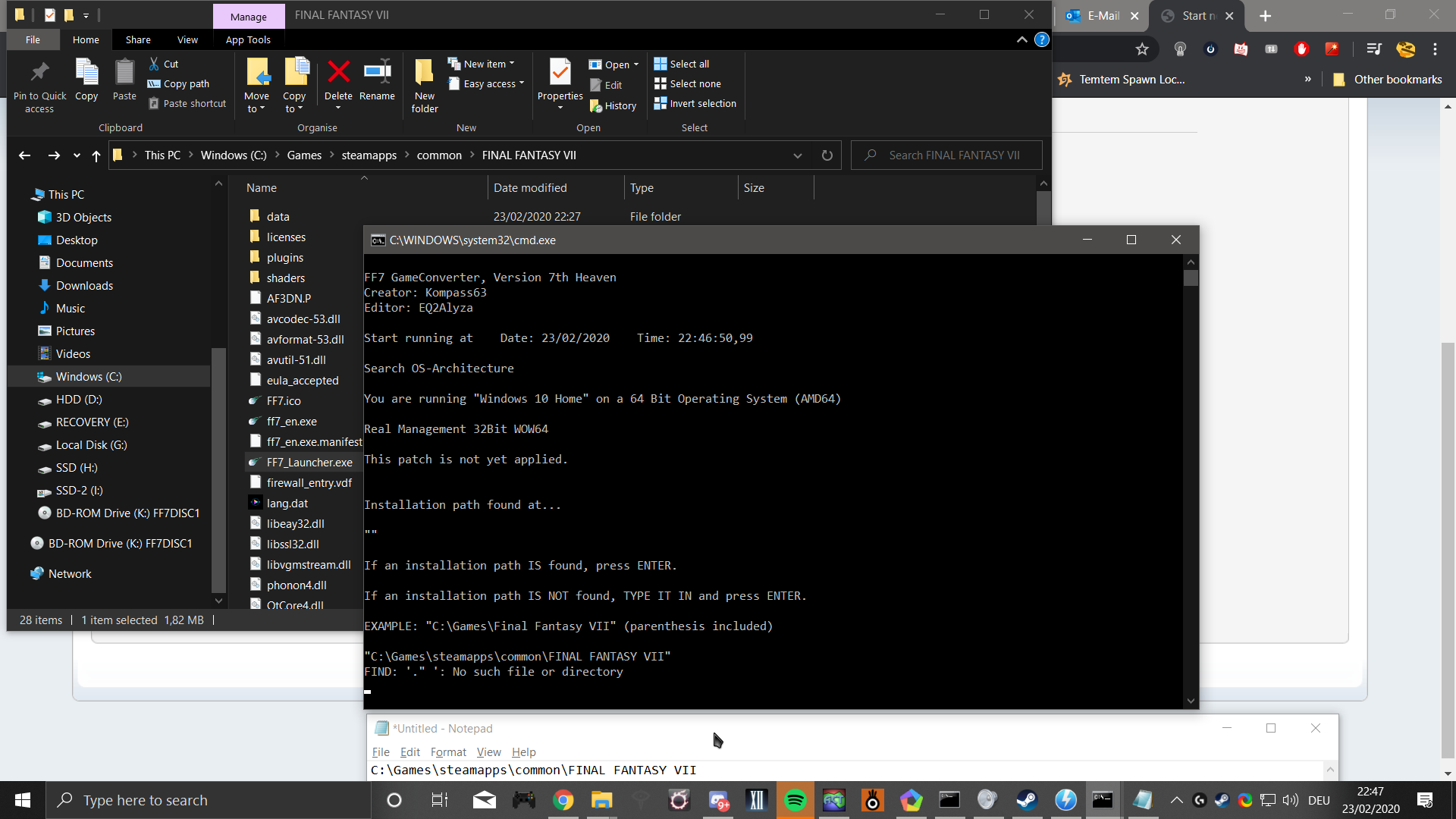1456x819 pixels.
Task: Open the Chrome three-dot menu
Action: [1435, 49]
